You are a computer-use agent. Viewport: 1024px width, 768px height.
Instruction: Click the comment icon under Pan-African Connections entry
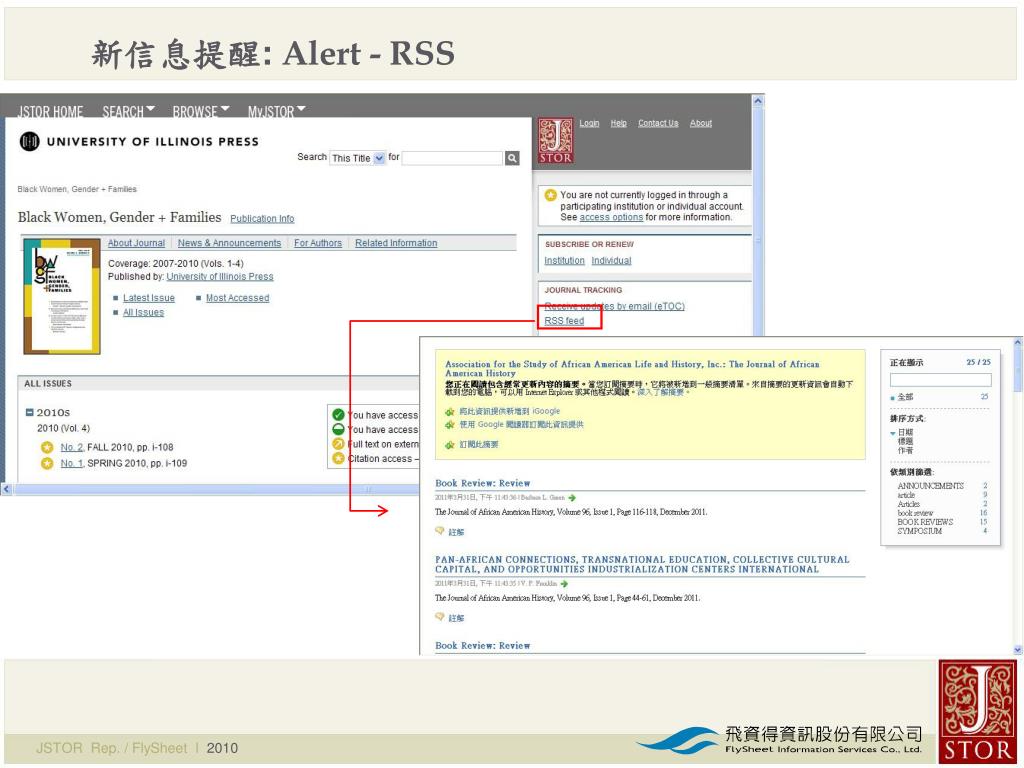point(440,617)
